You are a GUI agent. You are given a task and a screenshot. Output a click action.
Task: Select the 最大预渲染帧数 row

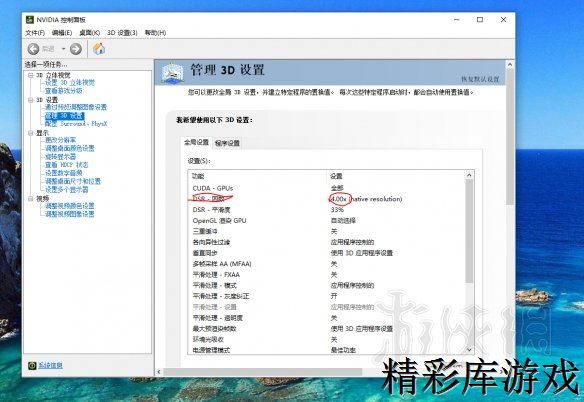pyautogui.click(x=327, y=329)
